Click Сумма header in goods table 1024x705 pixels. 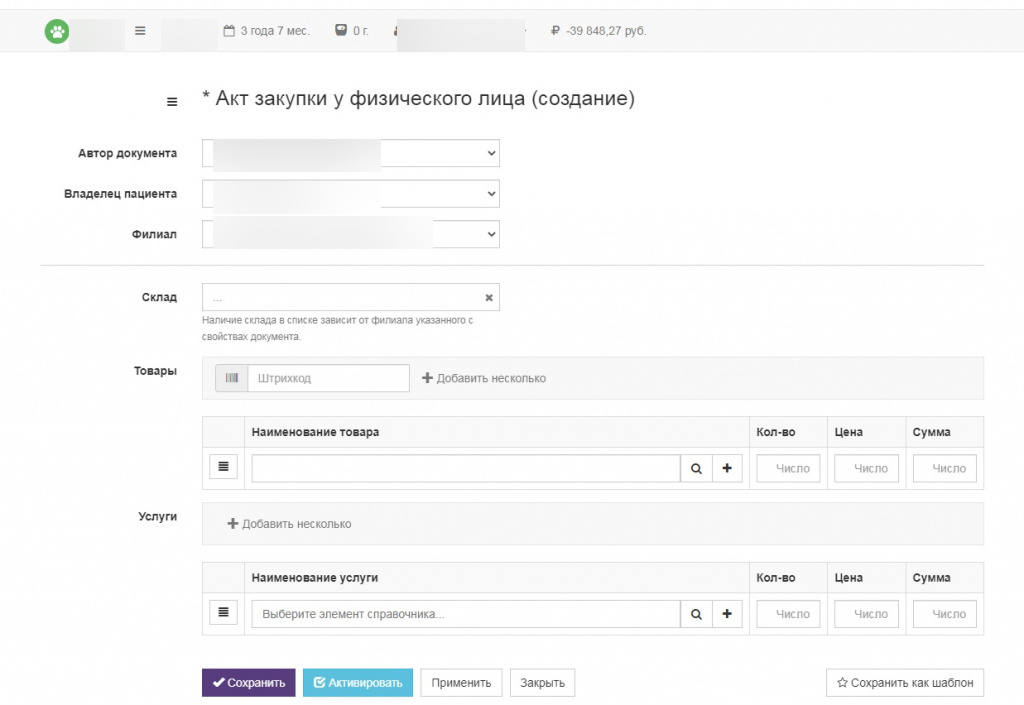click(x=931, y=432)
